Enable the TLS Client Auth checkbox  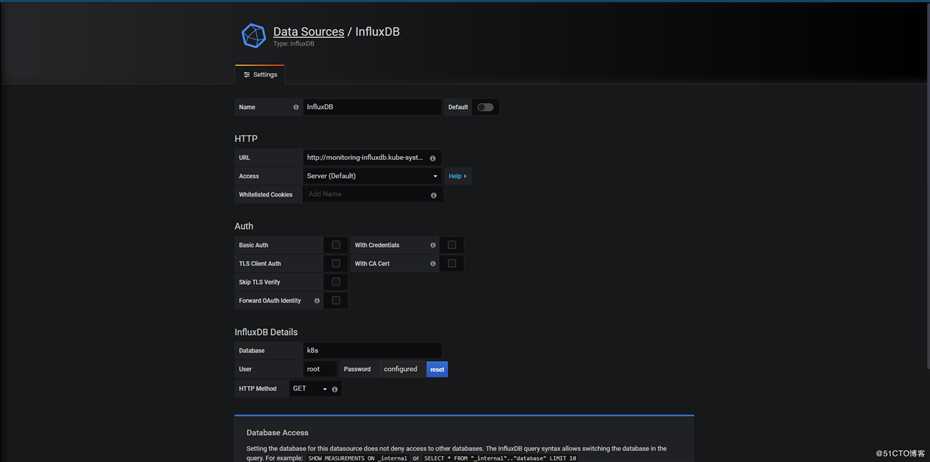click(336, 263)
